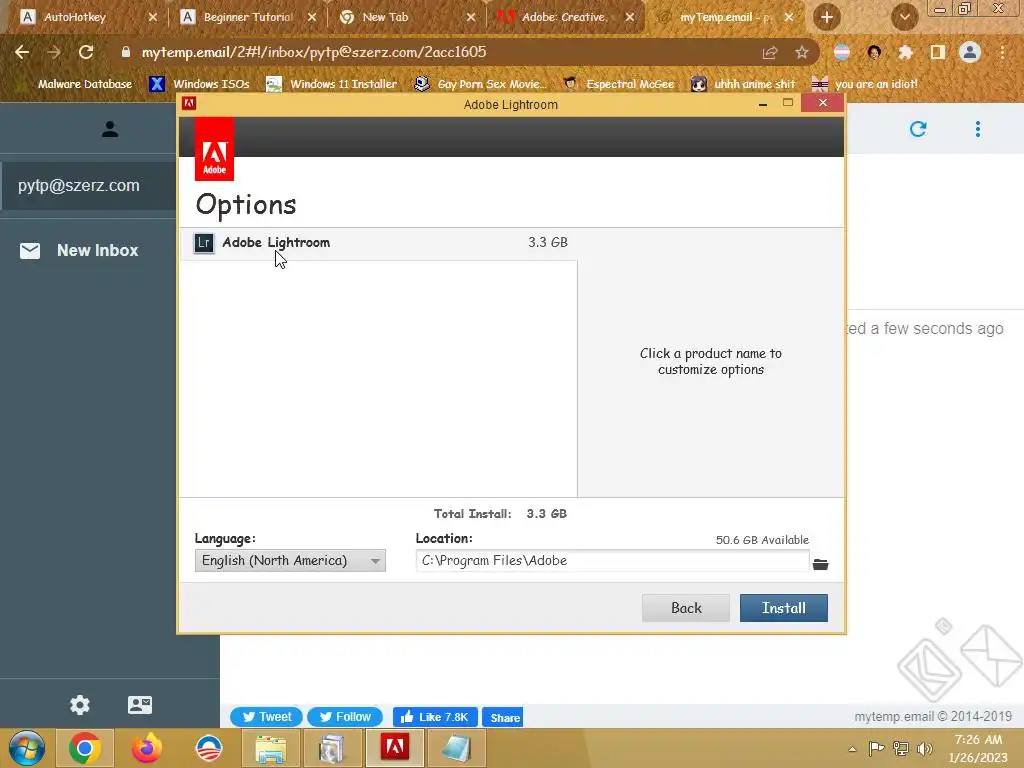Select the Adobe Lightroom product row

point(378,243)
